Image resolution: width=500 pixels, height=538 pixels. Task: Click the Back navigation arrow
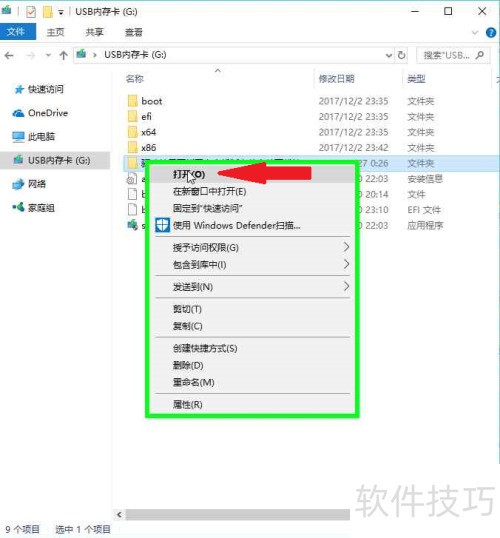(x=9, y=55)
